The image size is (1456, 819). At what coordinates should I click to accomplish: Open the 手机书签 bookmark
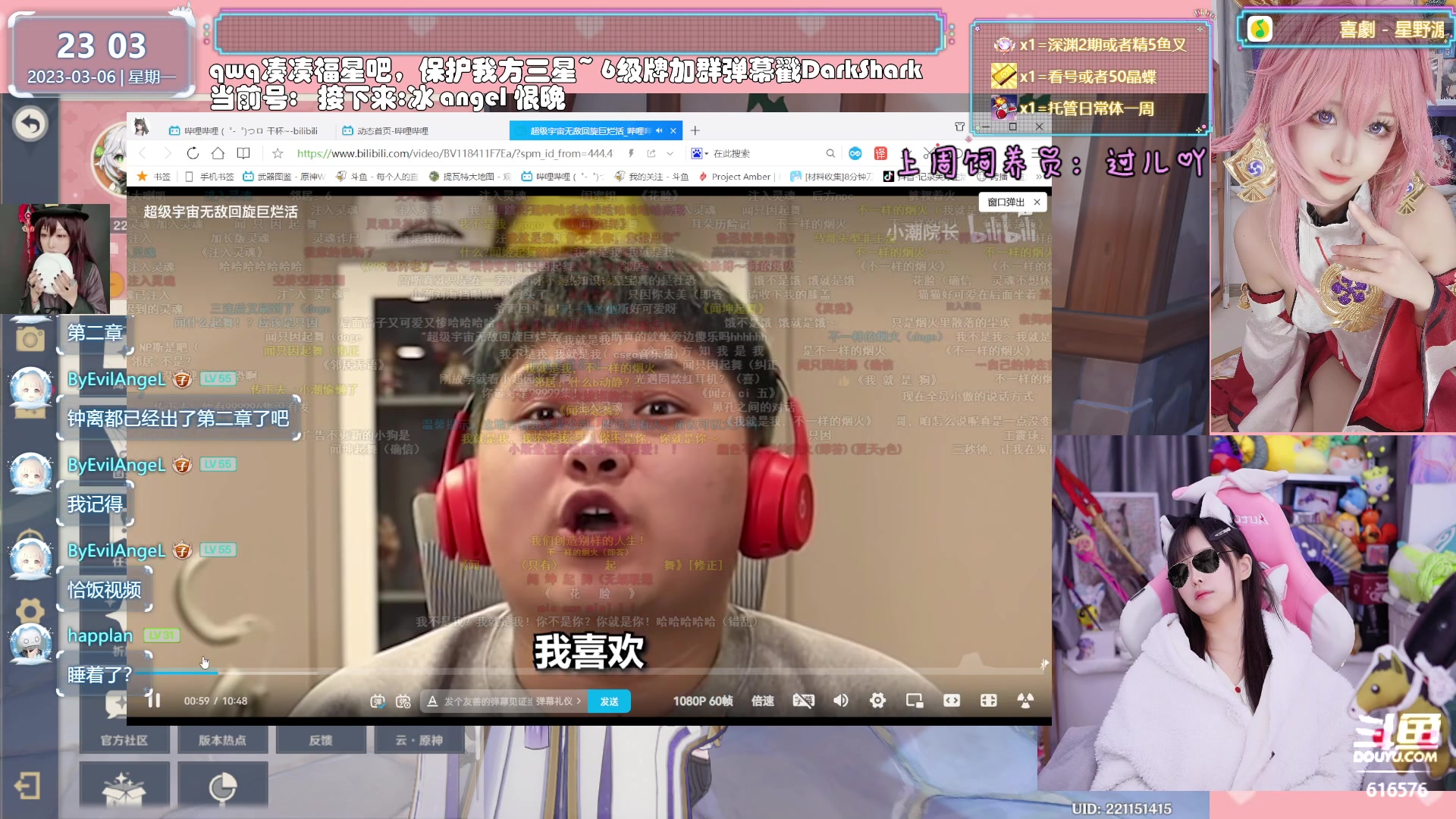click(x=210, y=176)
